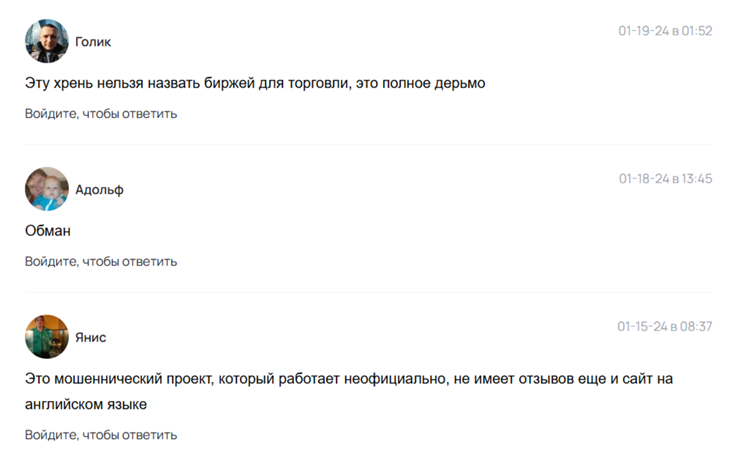
Task: Click the phrase 'это полное дерьмо'
Action: [420, 83]
